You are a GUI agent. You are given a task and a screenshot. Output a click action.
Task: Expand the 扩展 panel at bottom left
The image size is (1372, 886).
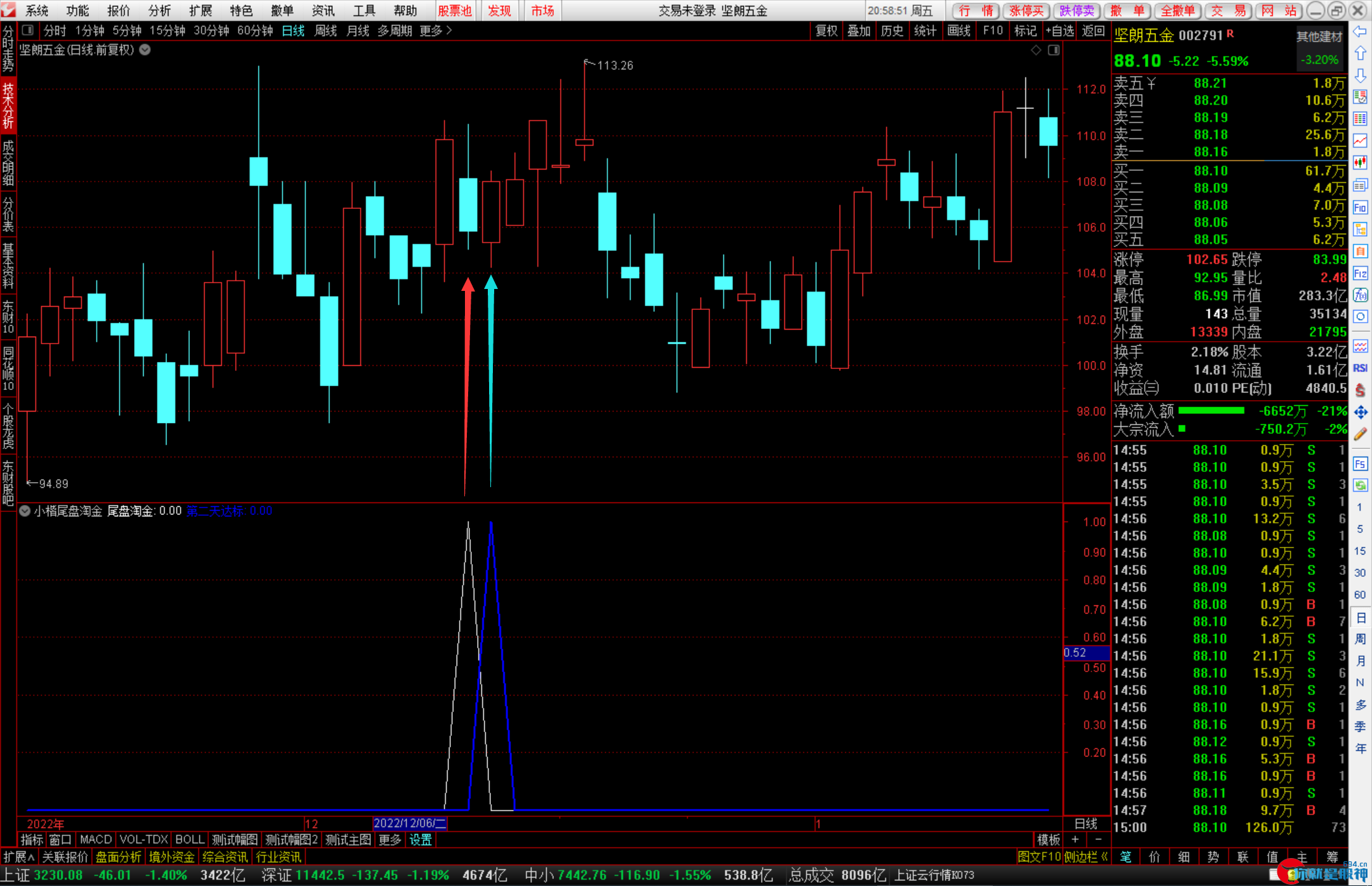click(x=19, y=857)
